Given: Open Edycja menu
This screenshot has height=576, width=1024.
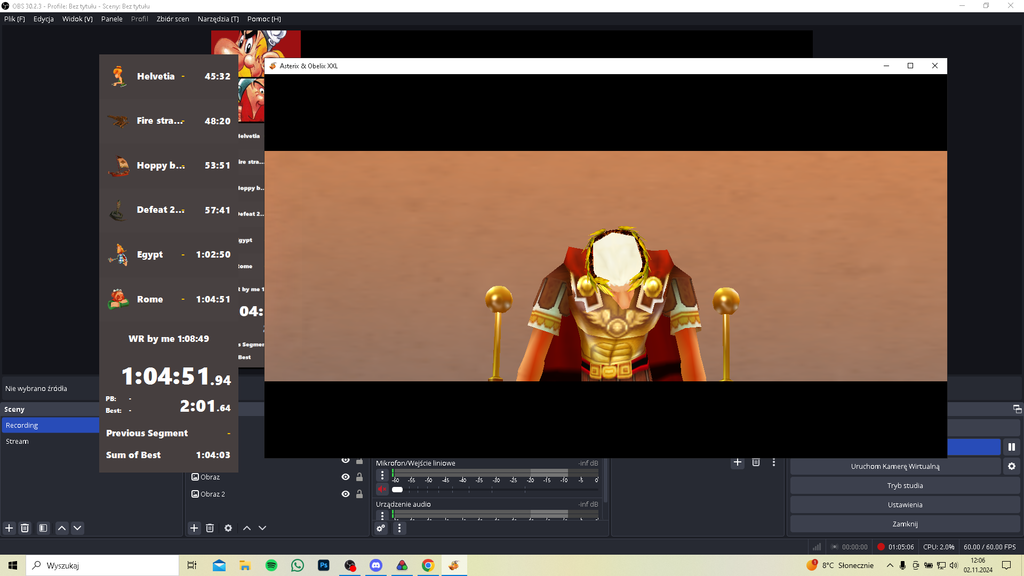Looking at the screenshot, I should tap(44, 19).
